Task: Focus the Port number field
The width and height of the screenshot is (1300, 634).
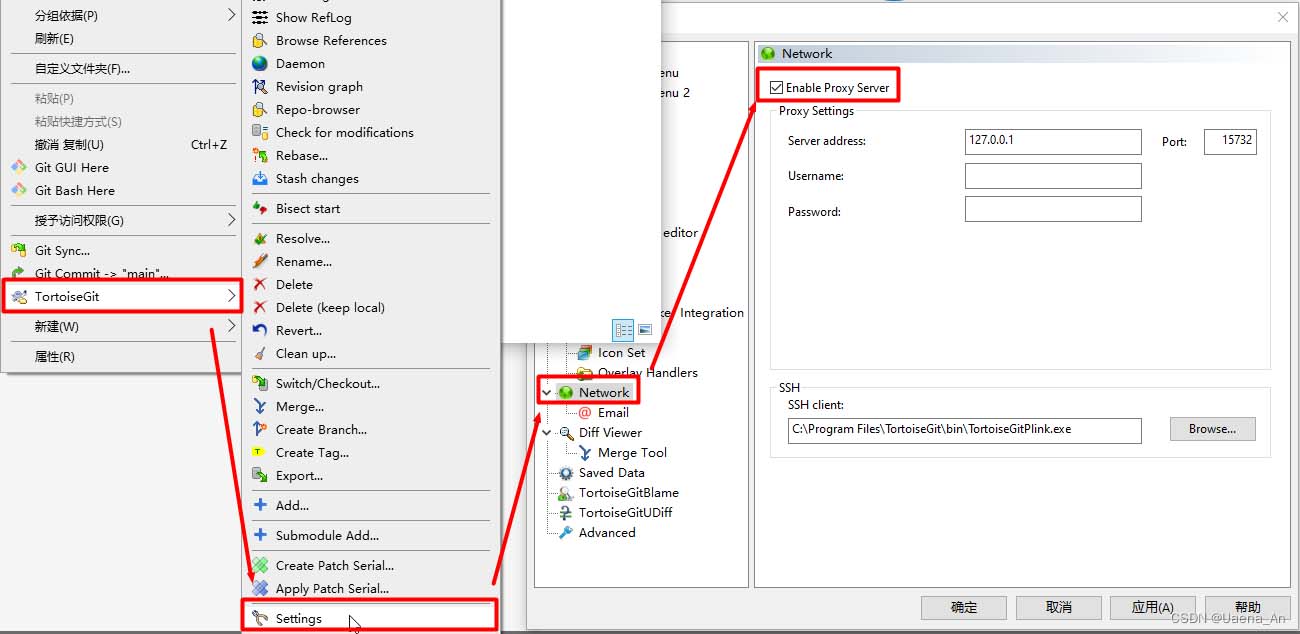Action: 1230,141
